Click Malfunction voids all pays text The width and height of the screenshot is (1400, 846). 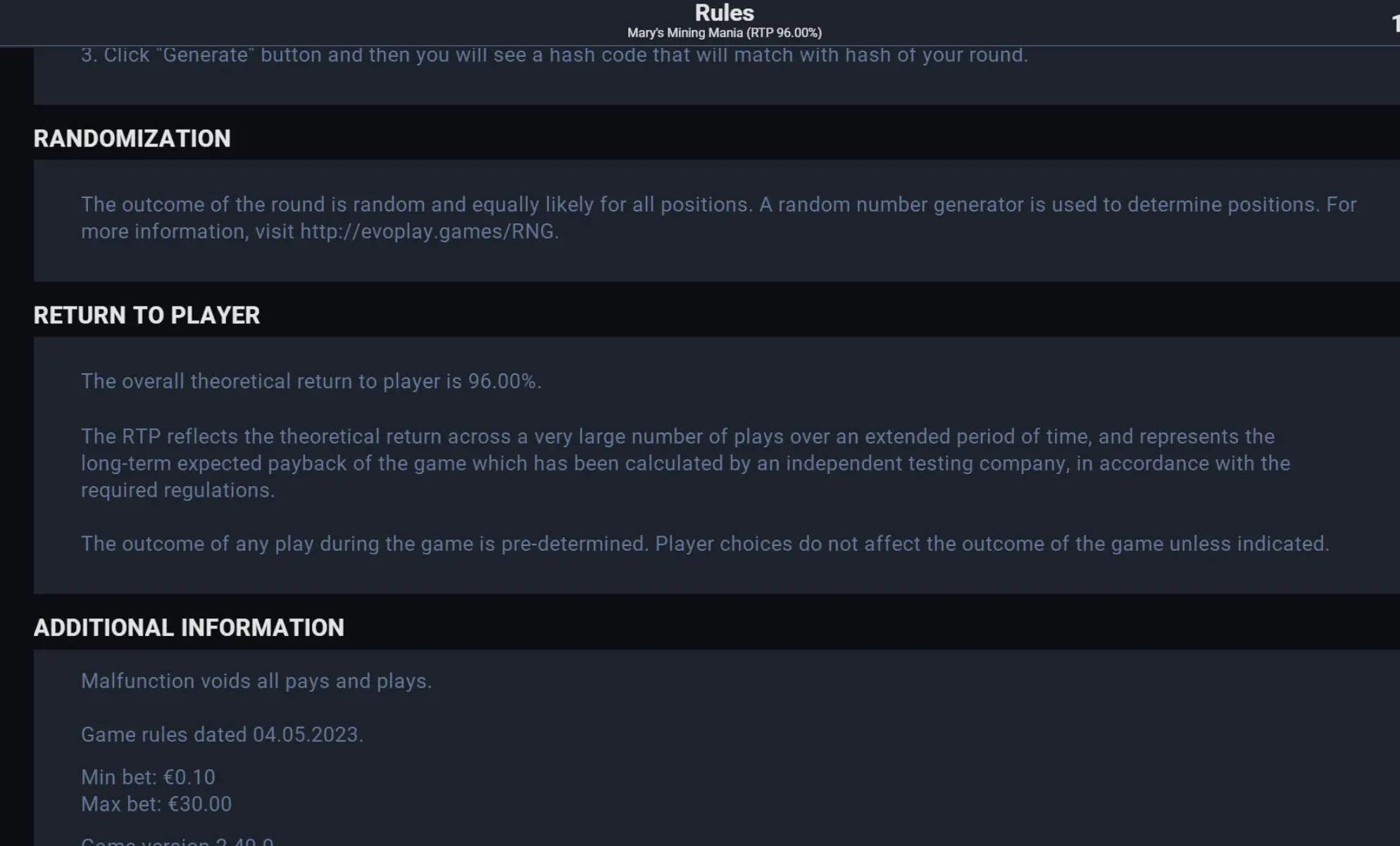(x=256, y=681)
